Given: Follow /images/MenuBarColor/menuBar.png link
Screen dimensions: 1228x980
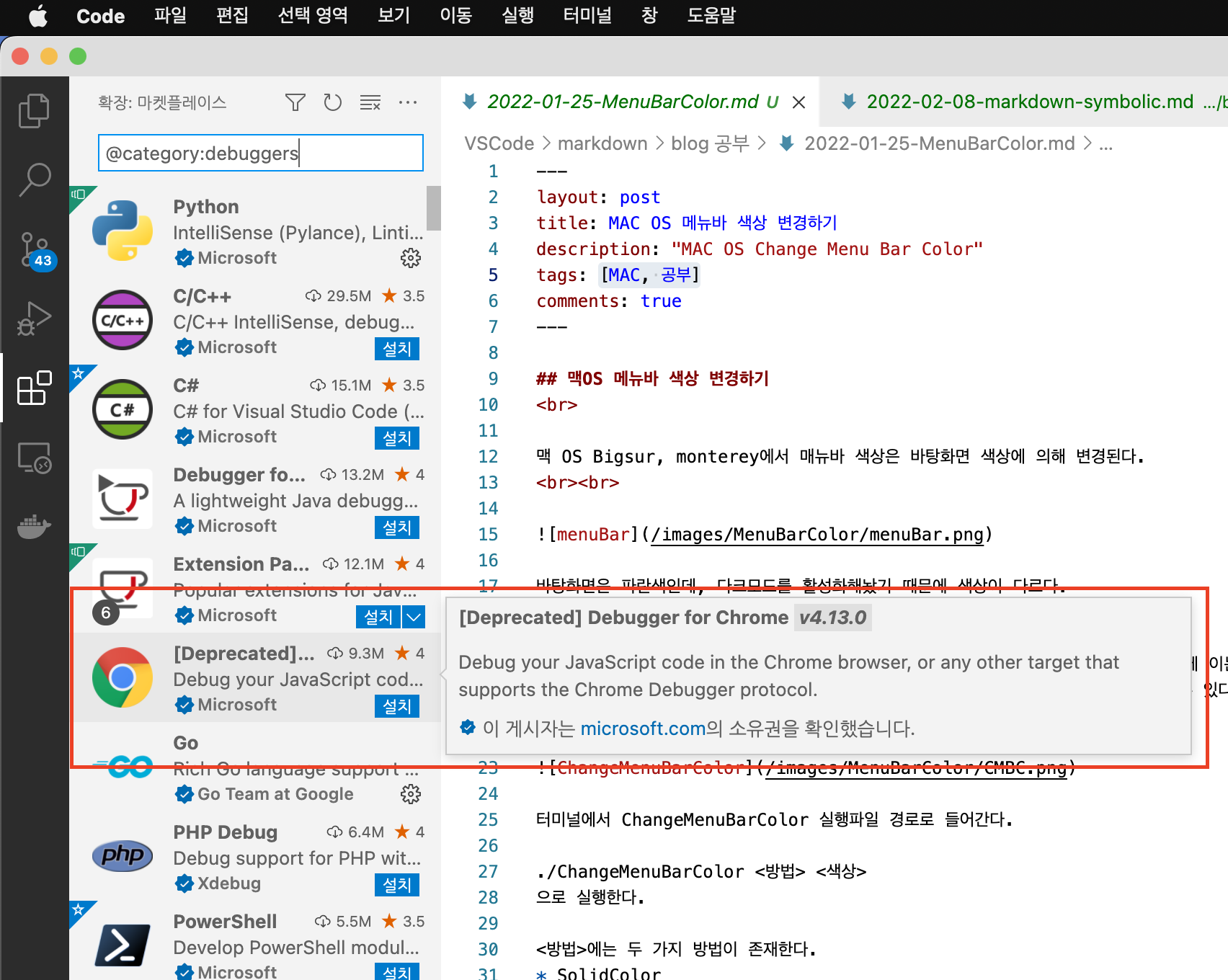Looking at the screenshot, I should click(817, 535).
